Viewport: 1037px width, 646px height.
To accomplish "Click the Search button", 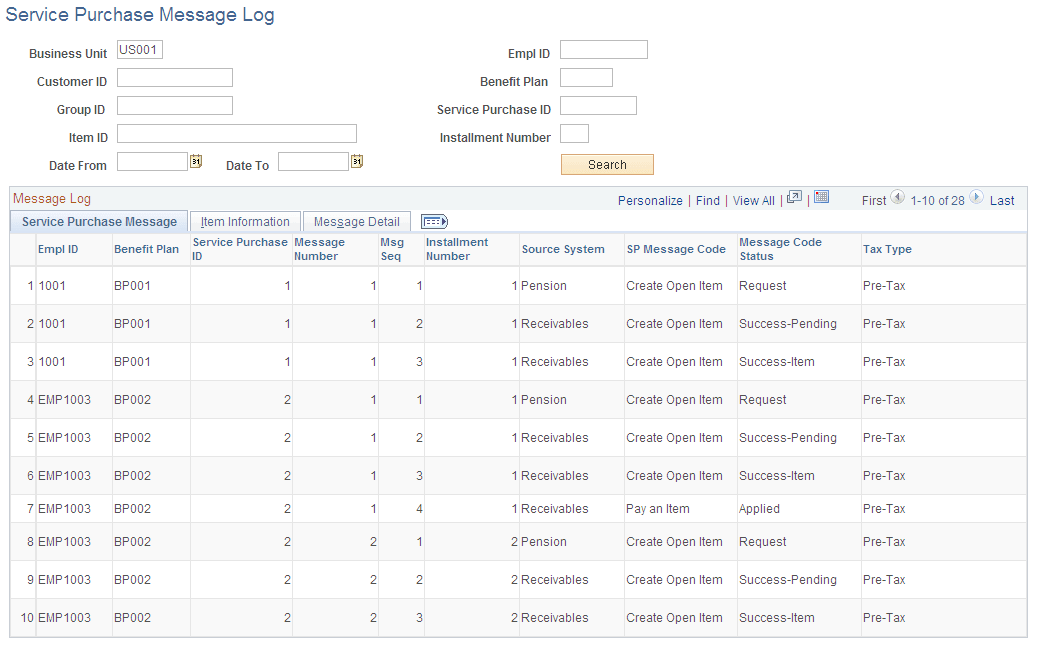I will 607,164.
